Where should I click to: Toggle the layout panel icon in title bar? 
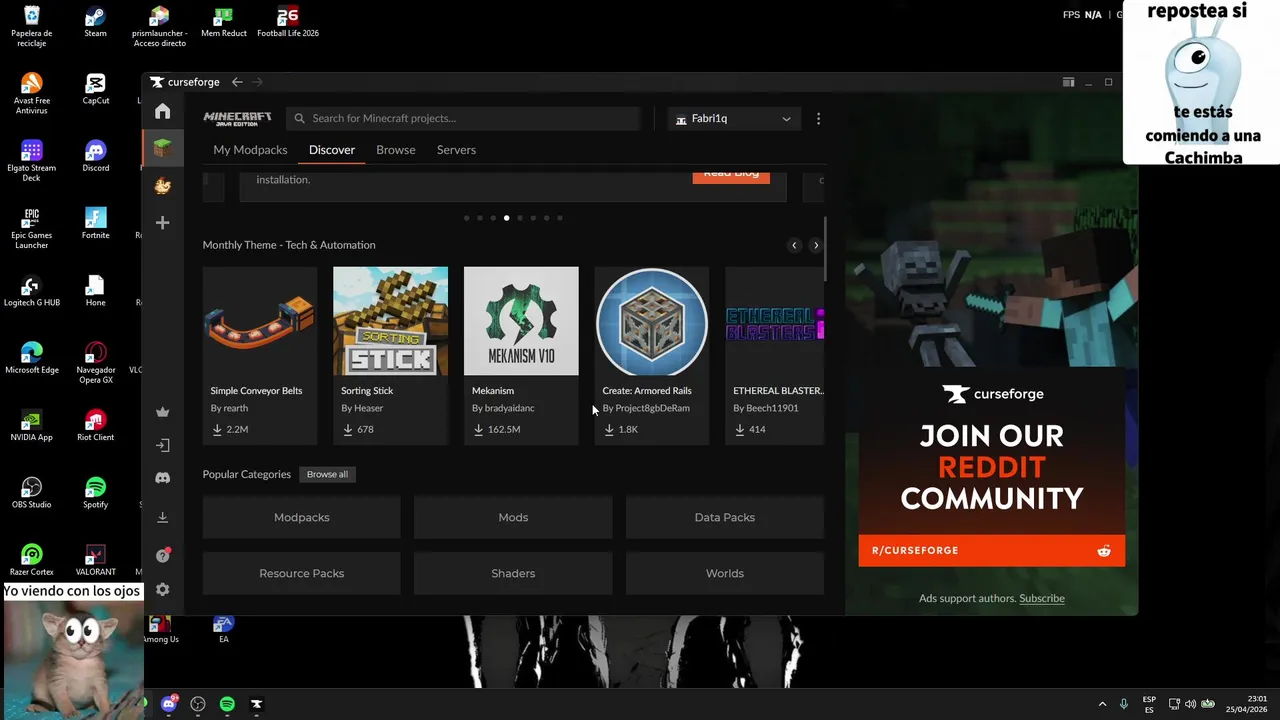(x=1068, y=82)
